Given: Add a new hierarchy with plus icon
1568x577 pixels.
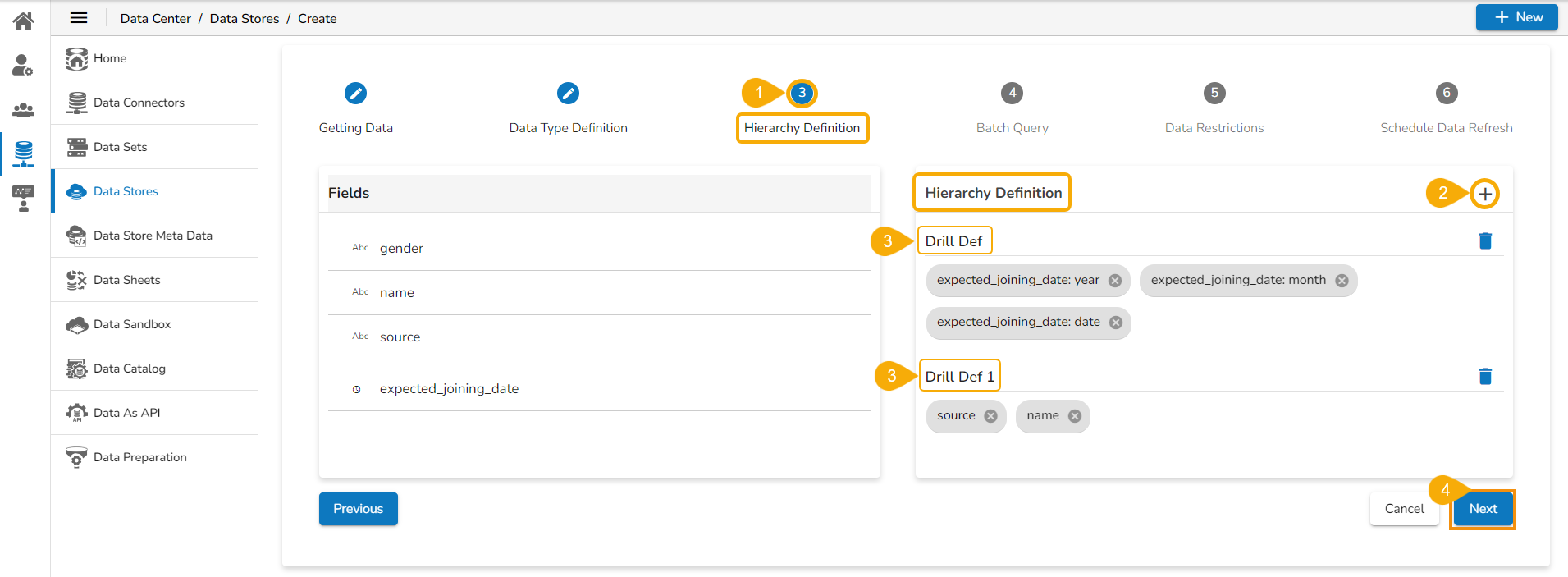Looking at the screenshot, I should point(1484,194).
